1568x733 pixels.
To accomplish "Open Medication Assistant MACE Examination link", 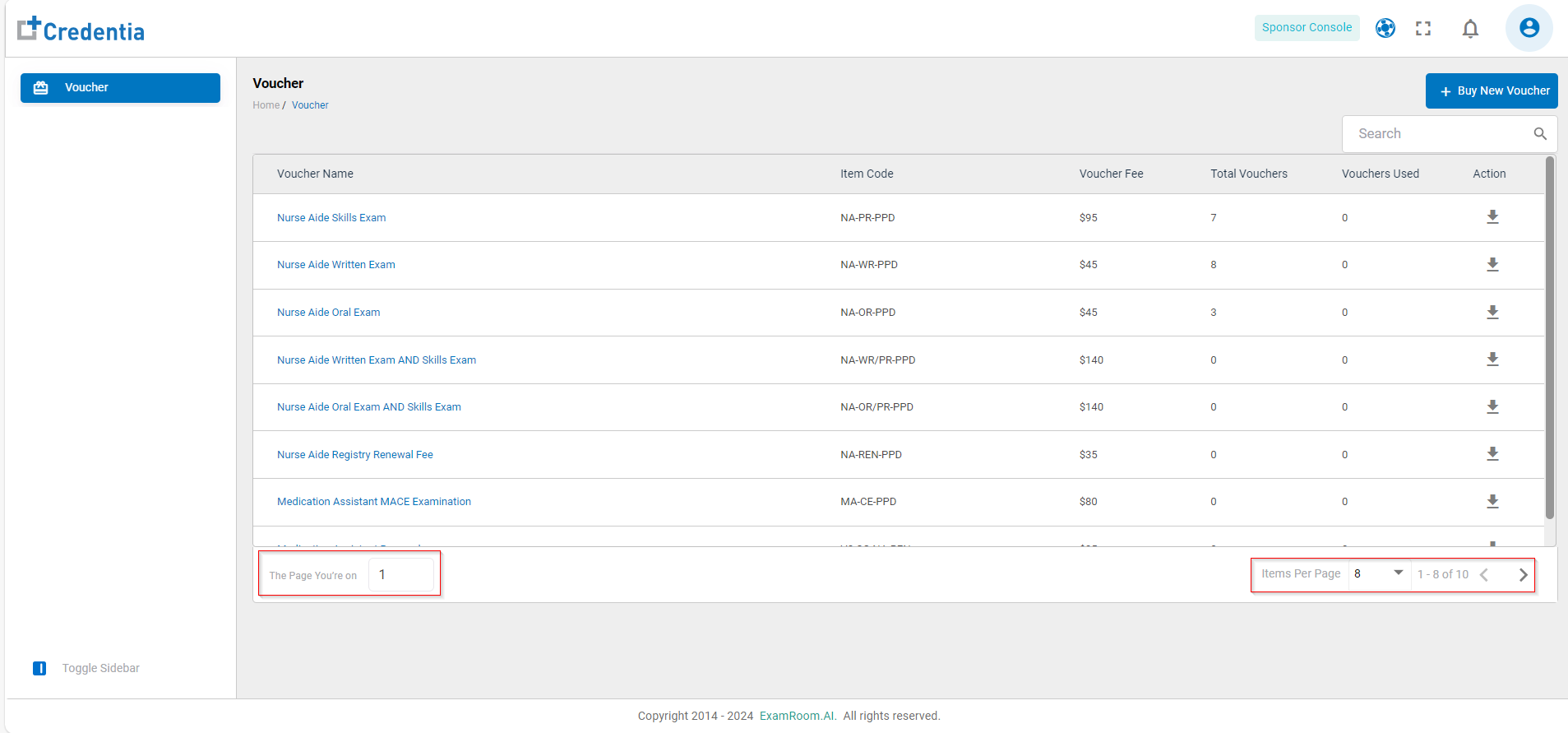I will point(374,502).
